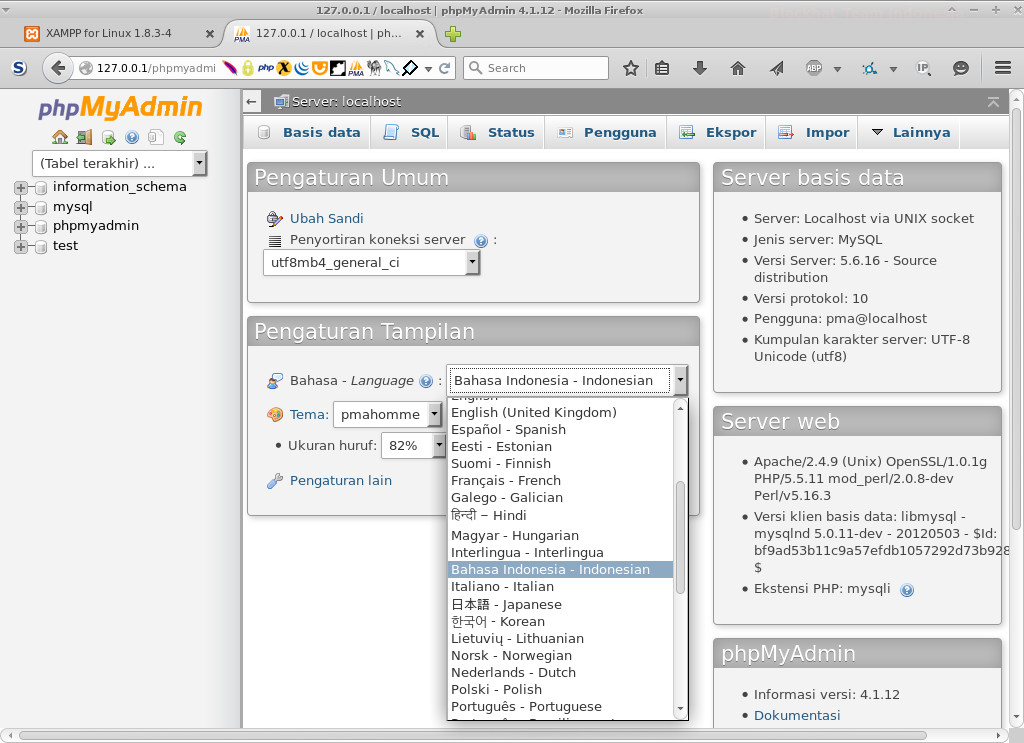Bookmark the page using the star icon
Image resolution: width=1024 pixels, height=743 pixels.
(x=630, y=68)
